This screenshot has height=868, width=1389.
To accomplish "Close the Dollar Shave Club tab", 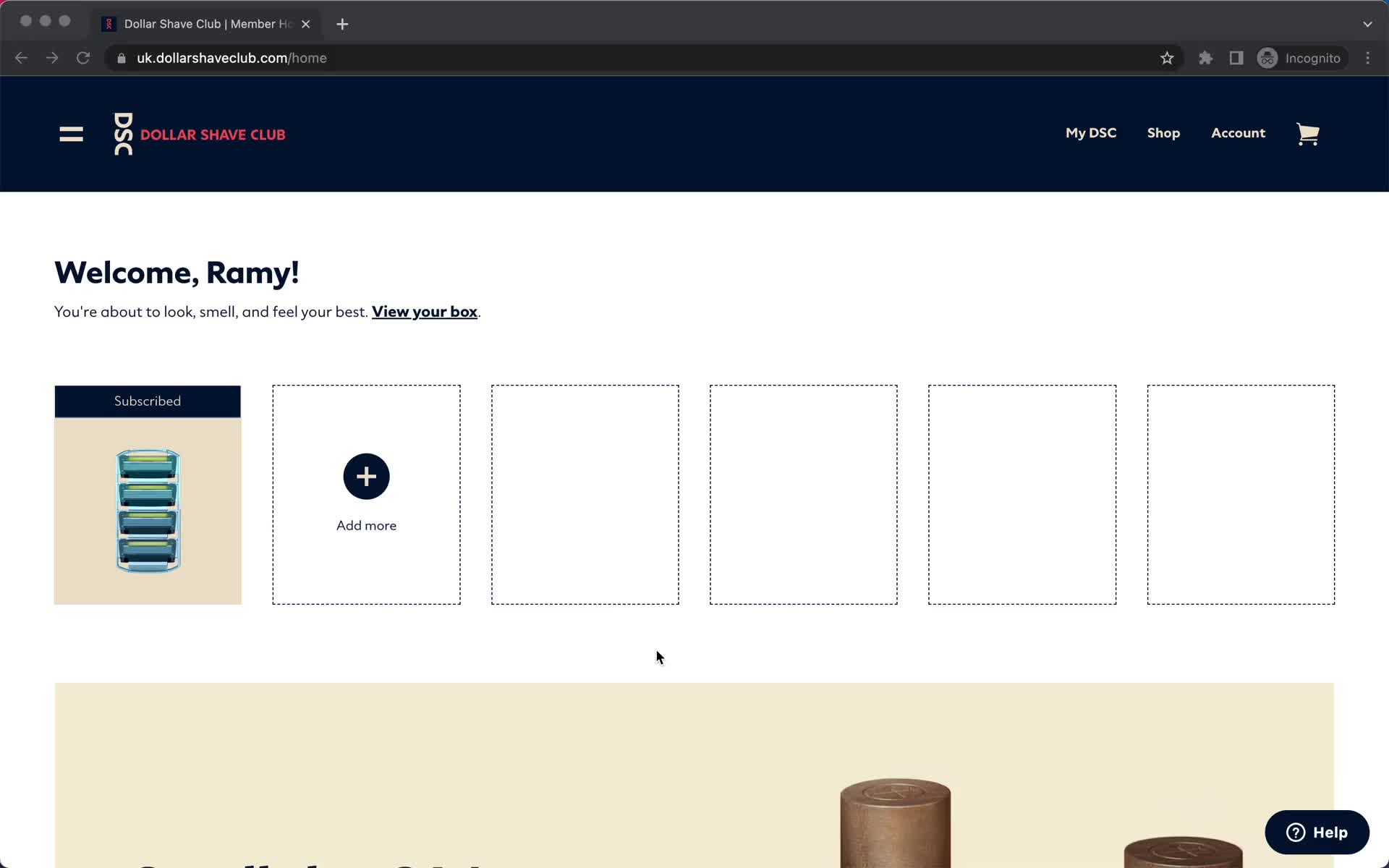I will [305, 24].
